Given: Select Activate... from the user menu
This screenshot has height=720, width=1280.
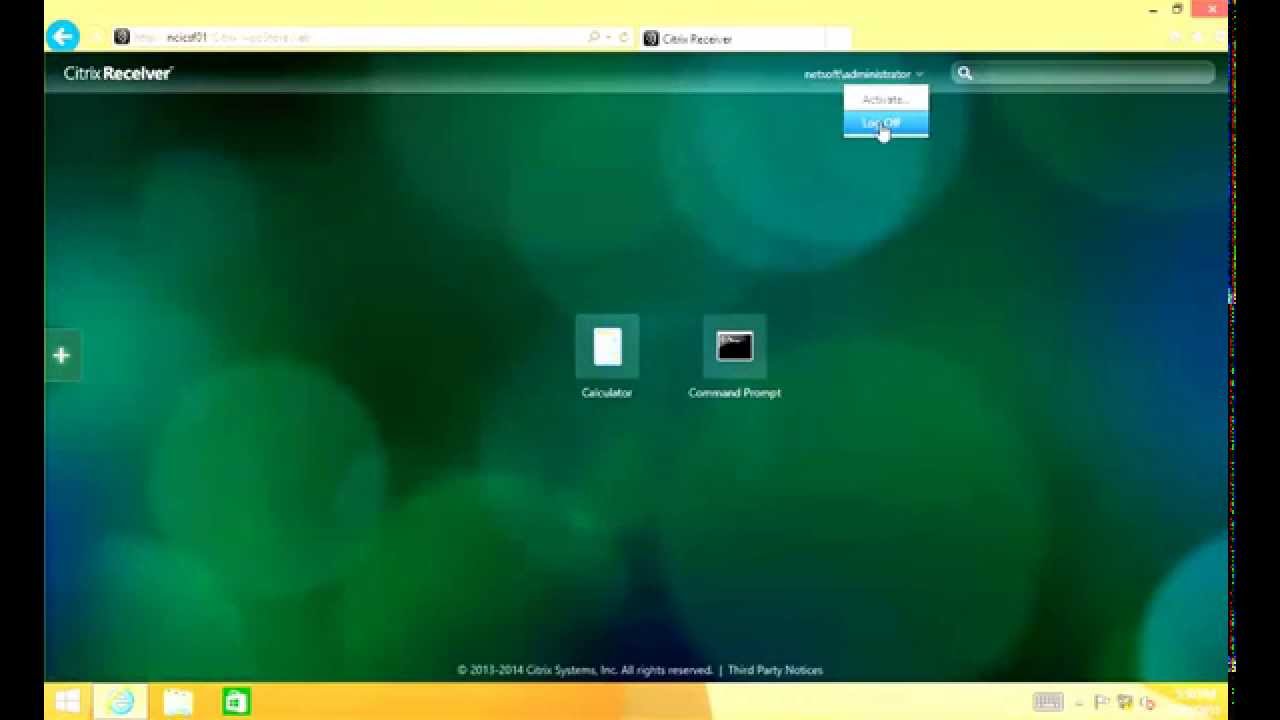Looking at the screenshot, I should coord(886,99).
